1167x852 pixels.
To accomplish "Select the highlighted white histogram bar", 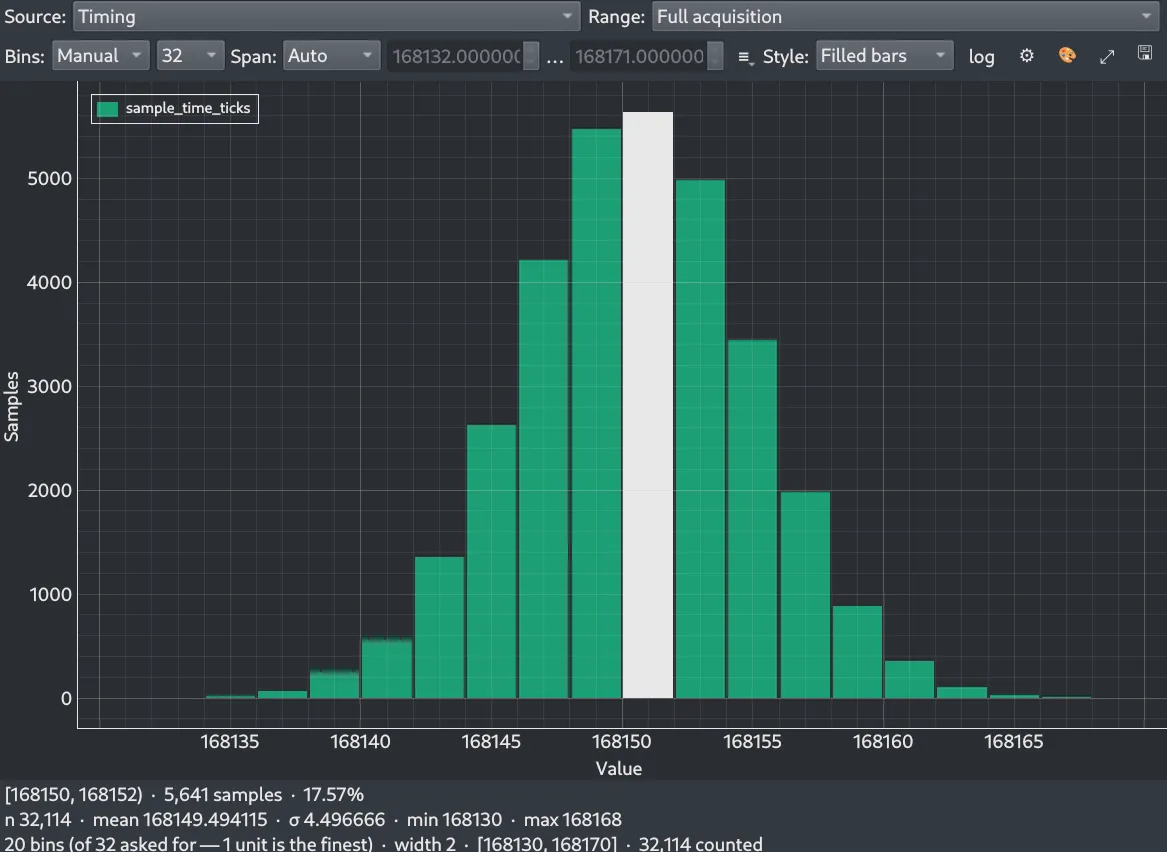I will click(x=648, y=406).
